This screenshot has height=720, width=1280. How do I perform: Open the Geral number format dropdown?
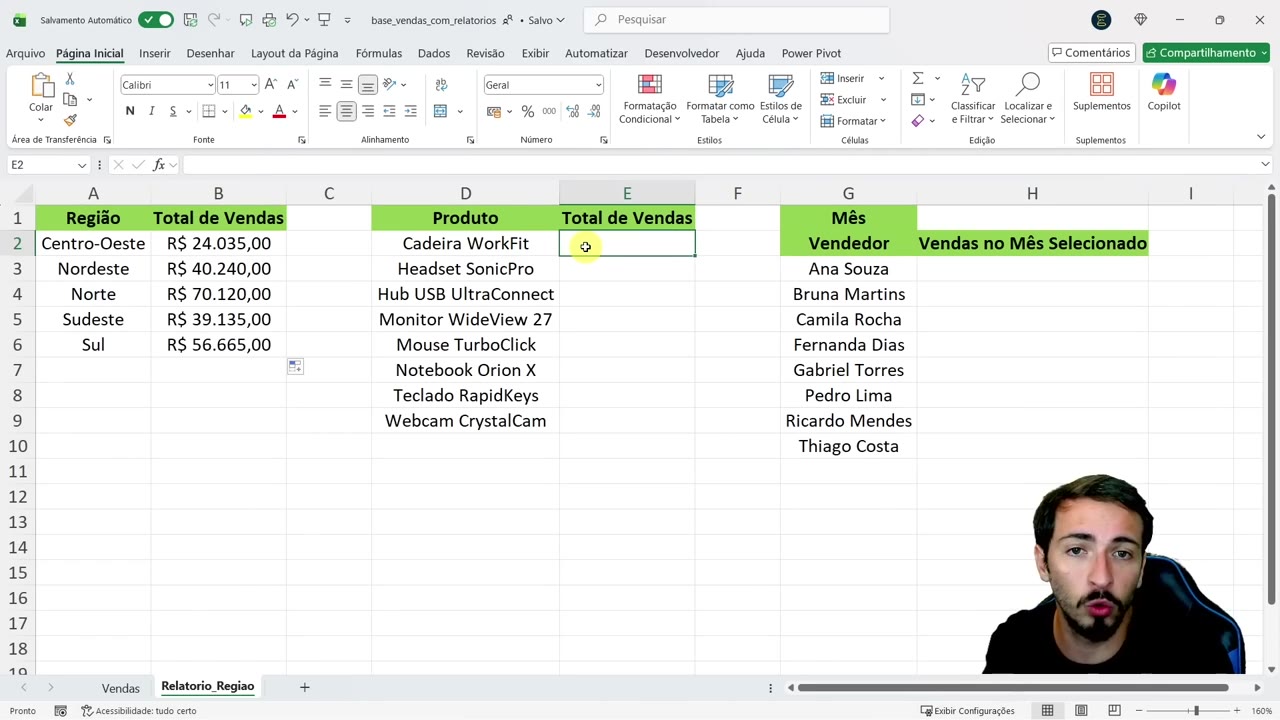(598, 85)
